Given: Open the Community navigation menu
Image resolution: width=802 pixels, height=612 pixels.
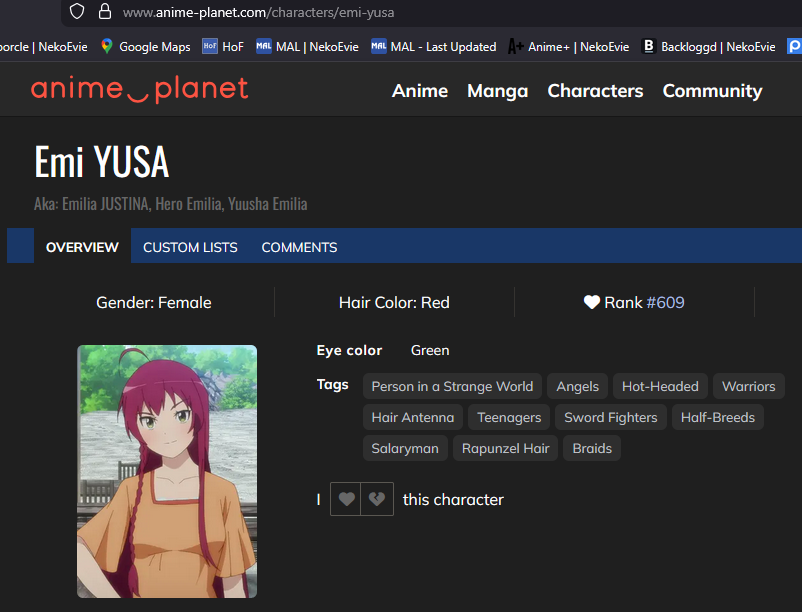Looking at the screenshot, I should pyautogui.click(x=712, y=90).
